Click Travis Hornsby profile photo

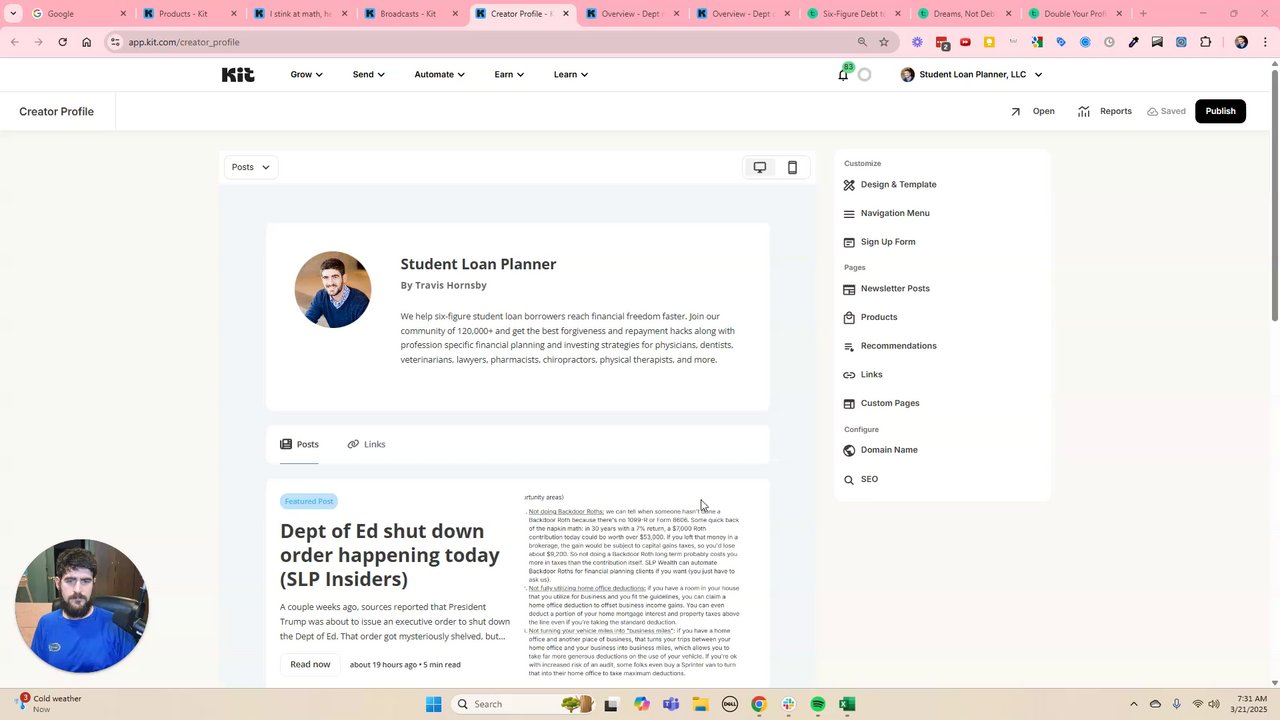coord(333,289)
